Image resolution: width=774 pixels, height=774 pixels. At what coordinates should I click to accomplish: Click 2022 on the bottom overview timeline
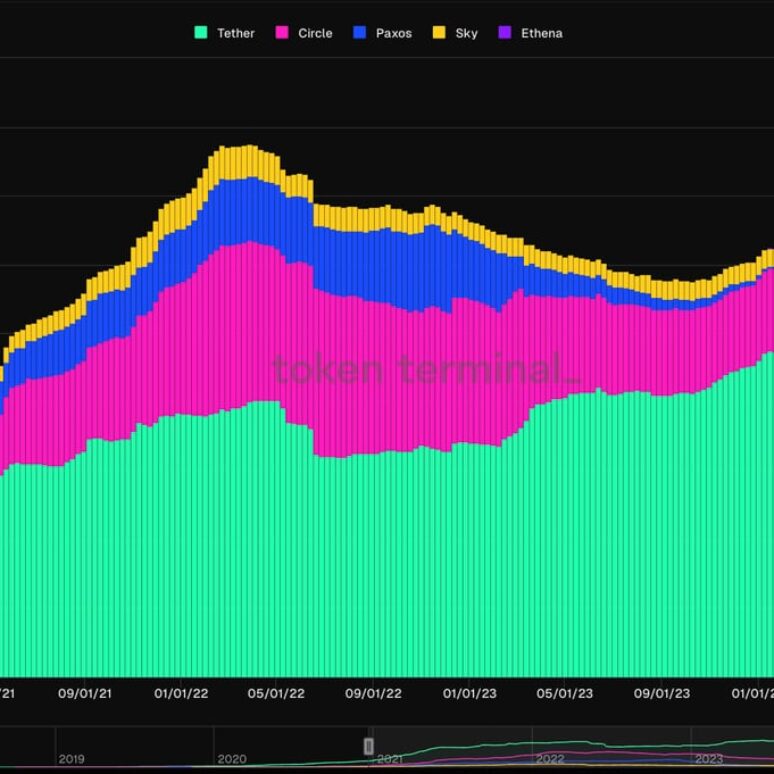click(550, 759)
